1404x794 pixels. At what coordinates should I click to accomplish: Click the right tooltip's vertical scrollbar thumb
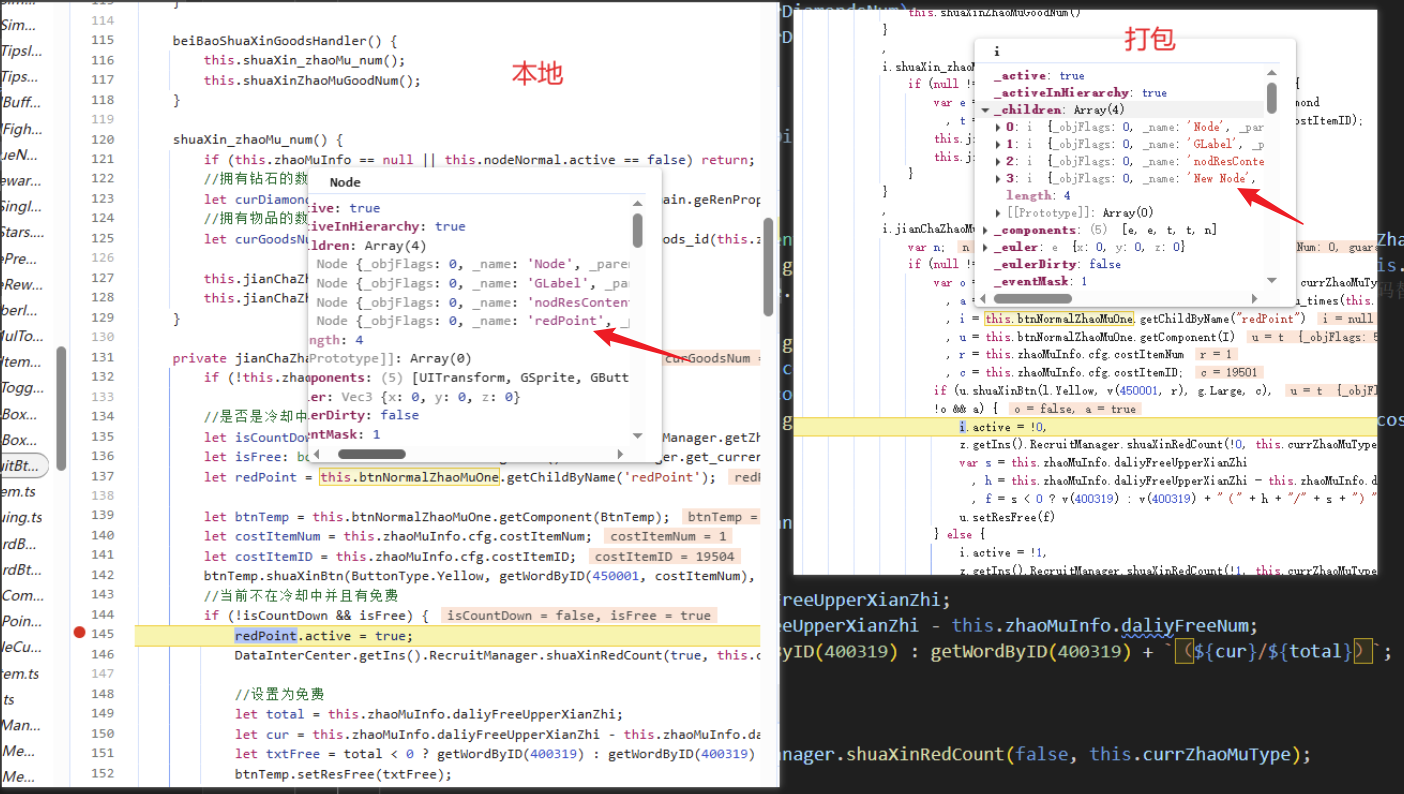tap(1272, 98)
